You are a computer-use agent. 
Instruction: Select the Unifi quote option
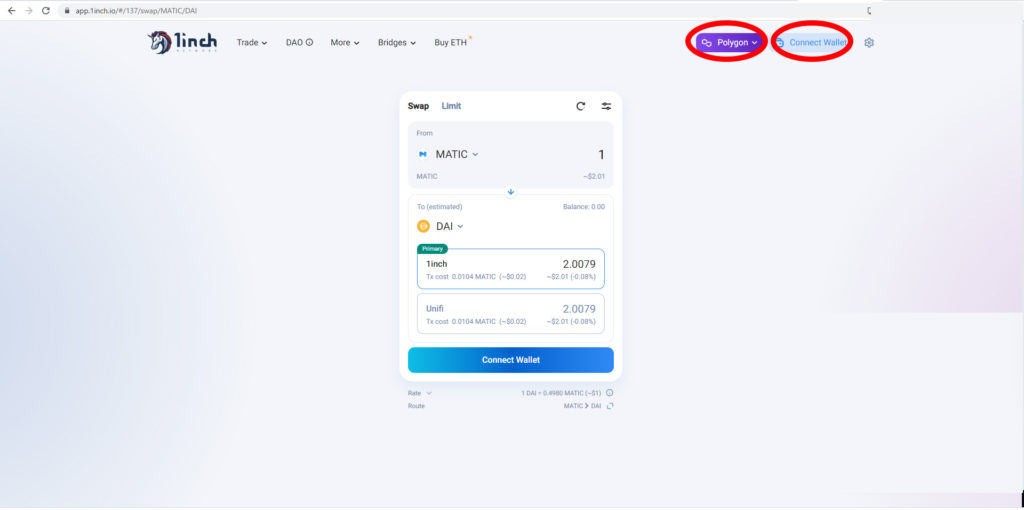511,313
